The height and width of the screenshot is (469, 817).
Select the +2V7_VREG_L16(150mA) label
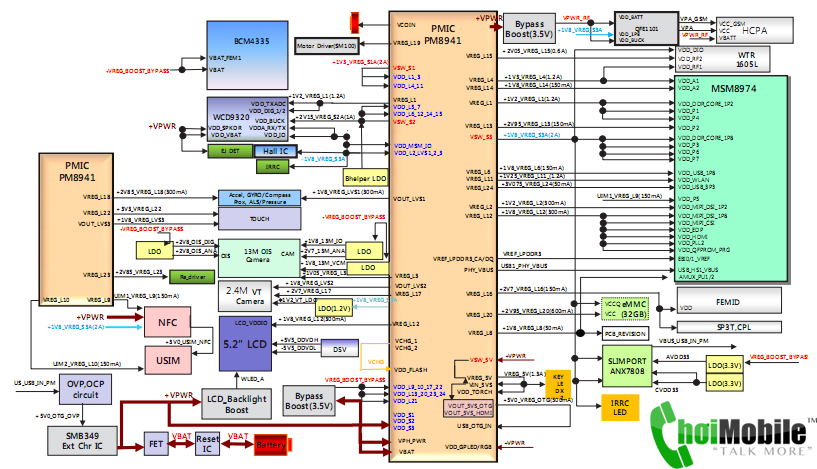coord(534,289)
